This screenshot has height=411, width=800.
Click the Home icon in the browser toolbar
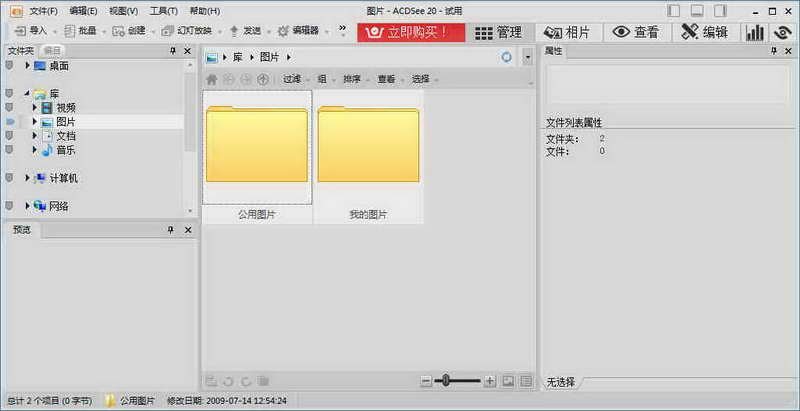(211, 79)
